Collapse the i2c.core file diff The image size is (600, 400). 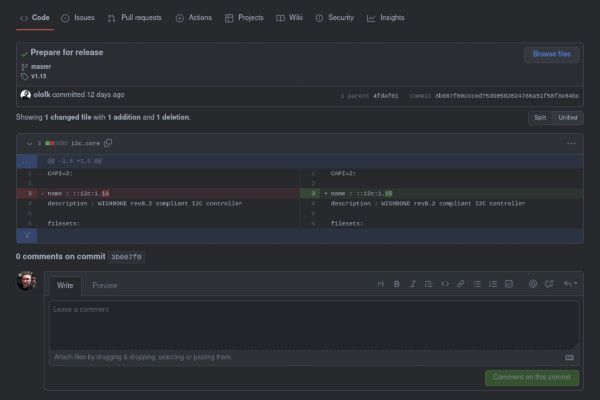point(27,143)
